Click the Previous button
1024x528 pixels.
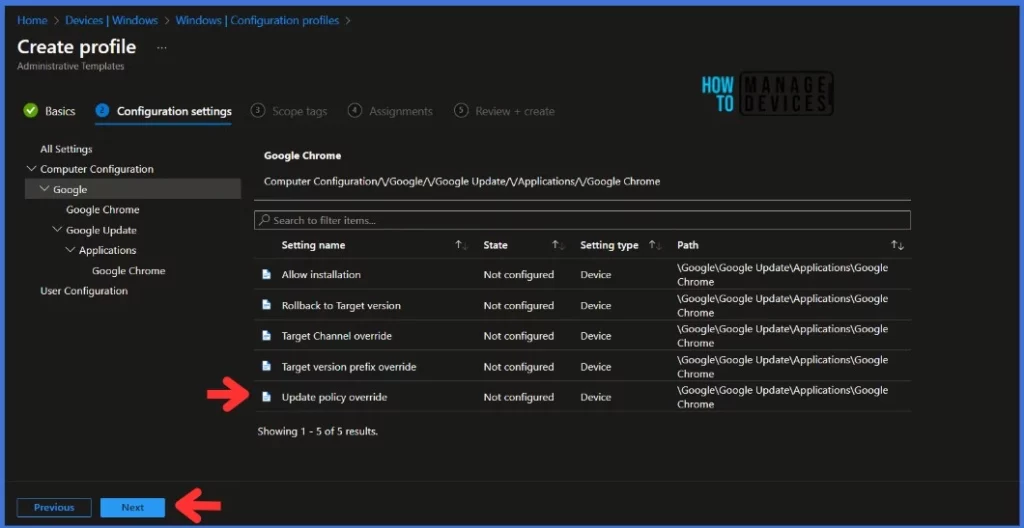pos(54,507)
